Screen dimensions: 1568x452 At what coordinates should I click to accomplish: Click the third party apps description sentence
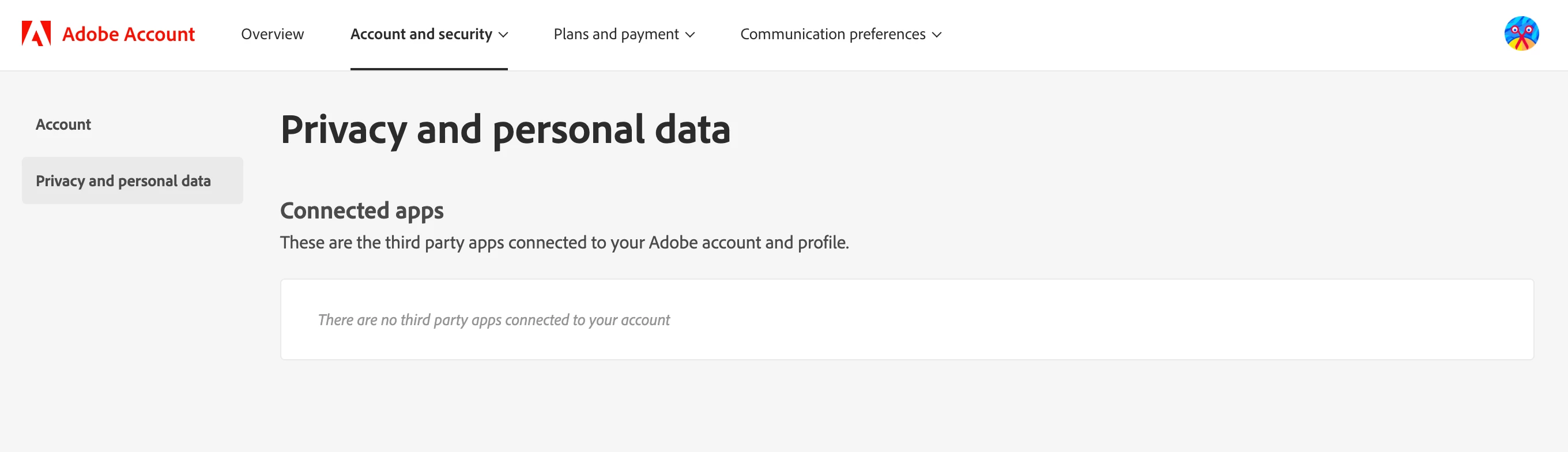coord(564,243)
